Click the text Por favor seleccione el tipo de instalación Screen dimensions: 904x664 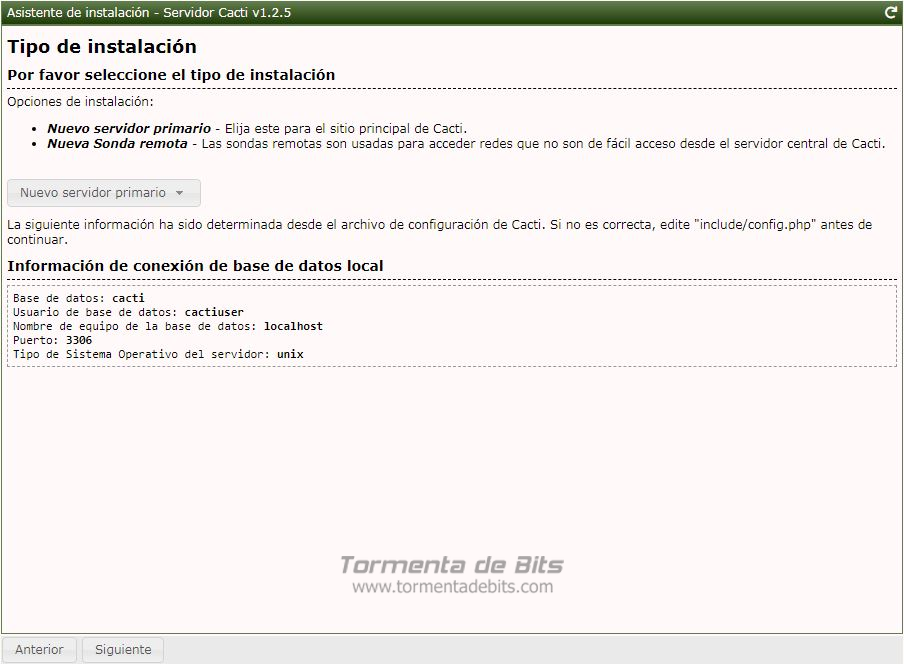[171, 75]
